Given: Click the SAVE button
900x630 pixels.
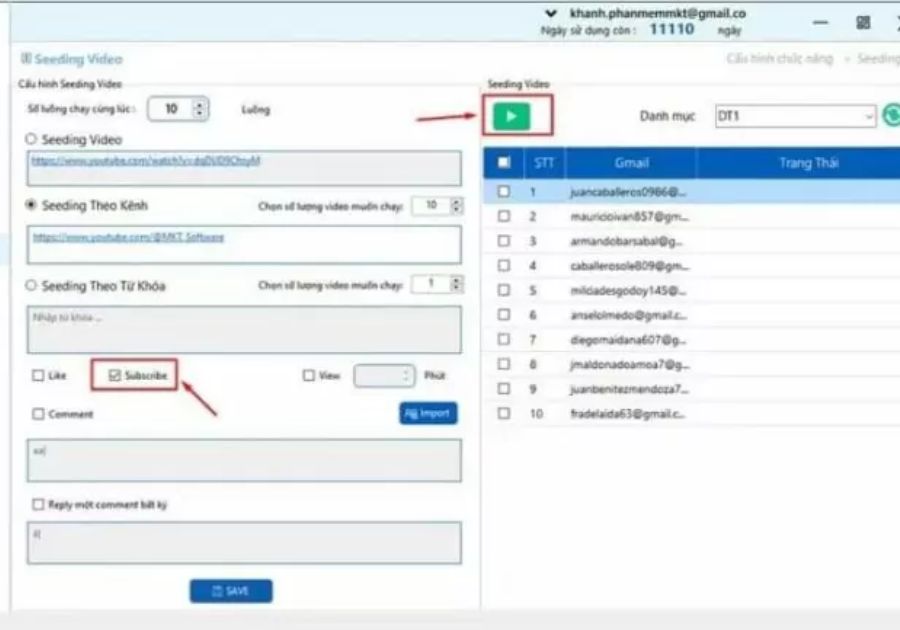Looking at the screenshot, I should 231,591.
